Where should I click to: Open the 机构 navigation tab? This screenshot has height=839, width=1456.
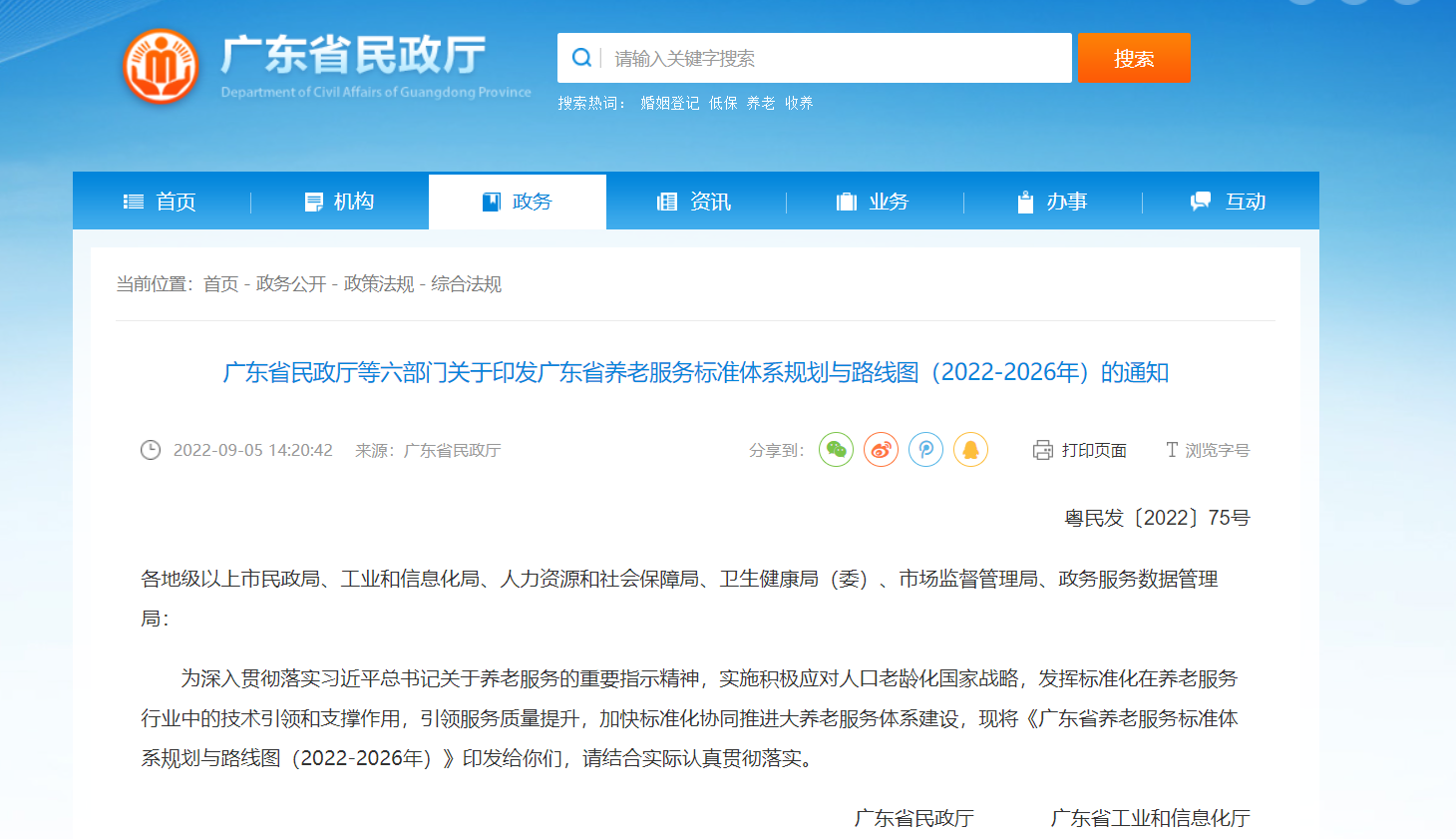(x=340, y=202)
